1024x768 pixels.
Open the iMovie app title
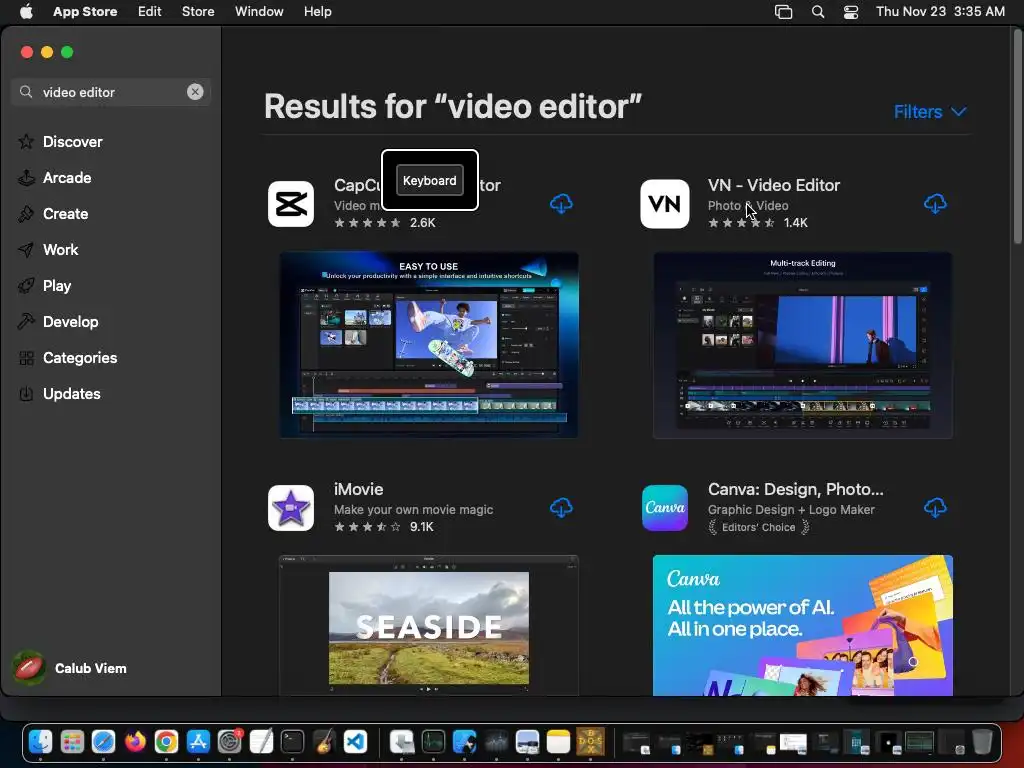click(x=359, y=489)
